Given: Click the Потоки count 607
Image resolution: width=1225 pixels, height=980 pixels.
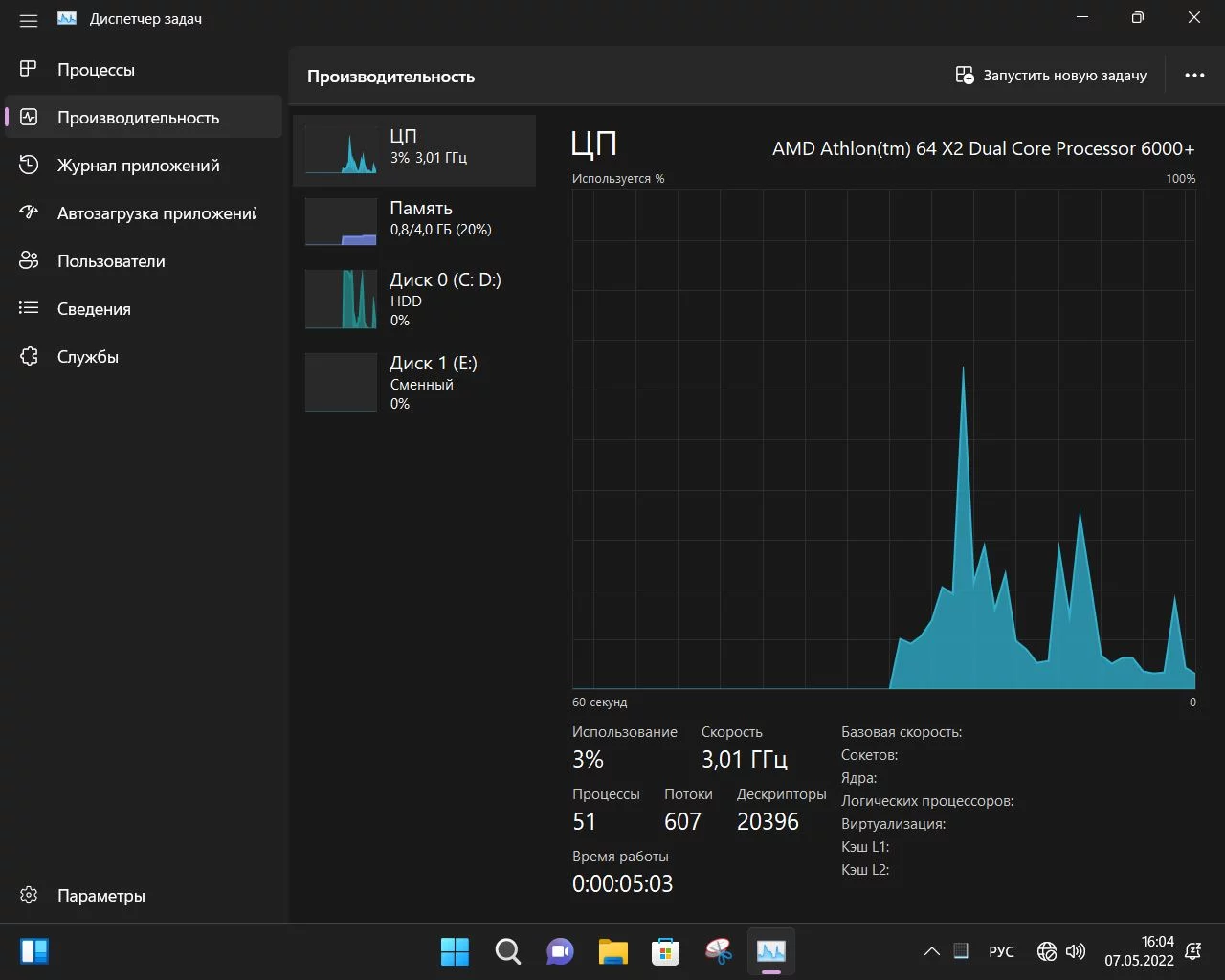Looking at the screenshot, I should coord(682,821).
